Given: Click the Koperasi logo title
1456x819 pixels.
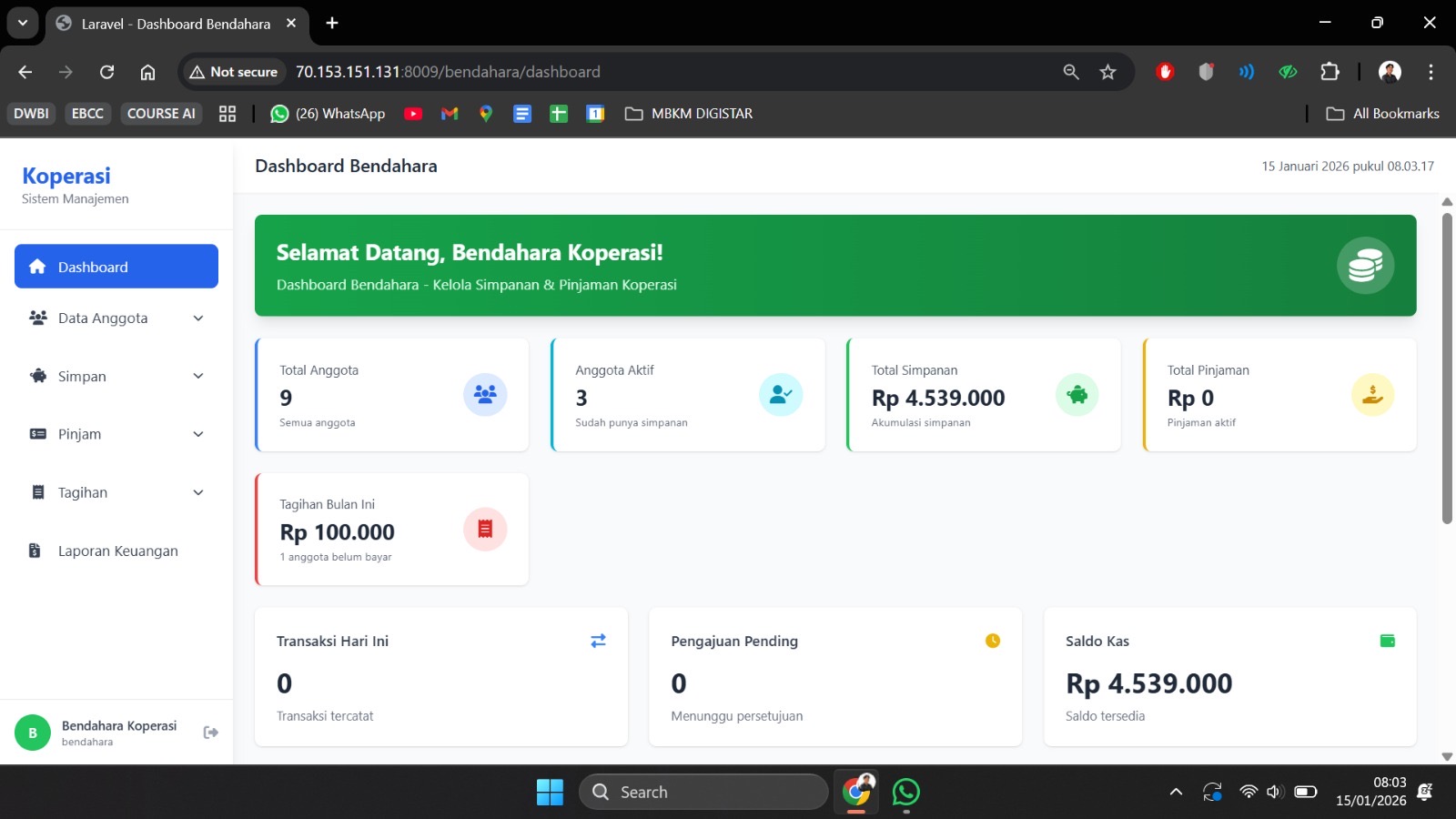Looking at the screenshot, I should [66, 176].
